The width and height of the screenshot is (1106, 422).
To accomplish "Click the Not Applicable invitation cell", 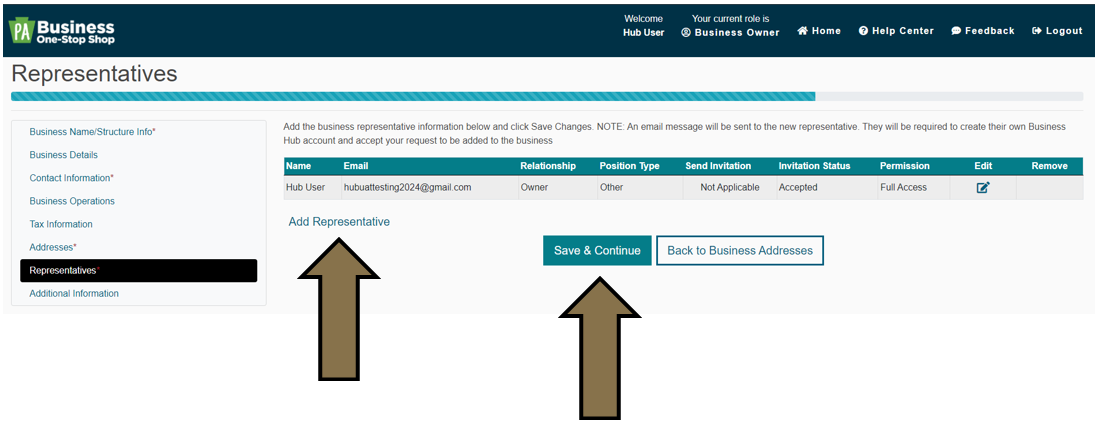I will click(x=729, y=188).
